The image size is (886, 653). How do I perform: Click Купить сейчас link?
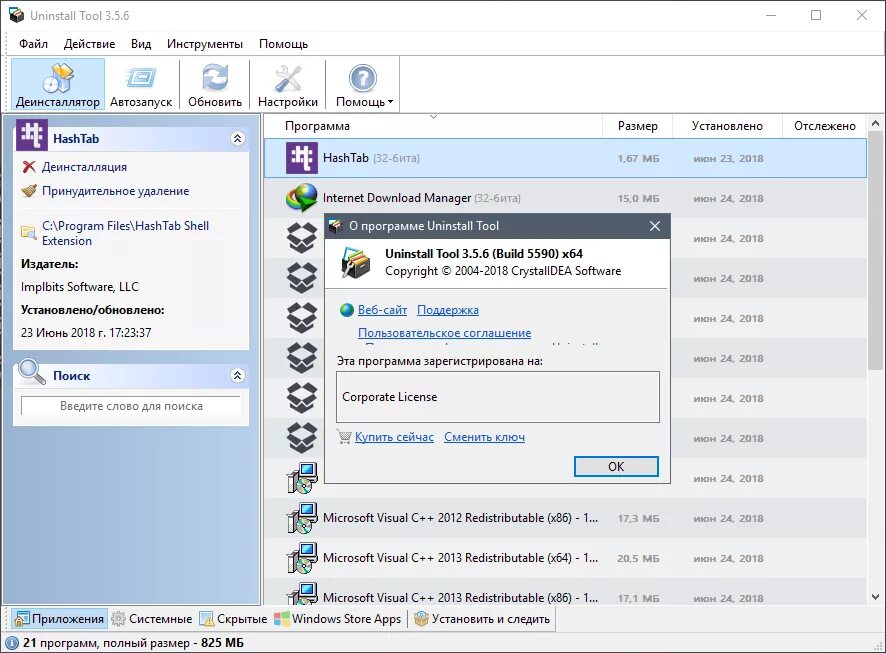click(x=394, y=437)
